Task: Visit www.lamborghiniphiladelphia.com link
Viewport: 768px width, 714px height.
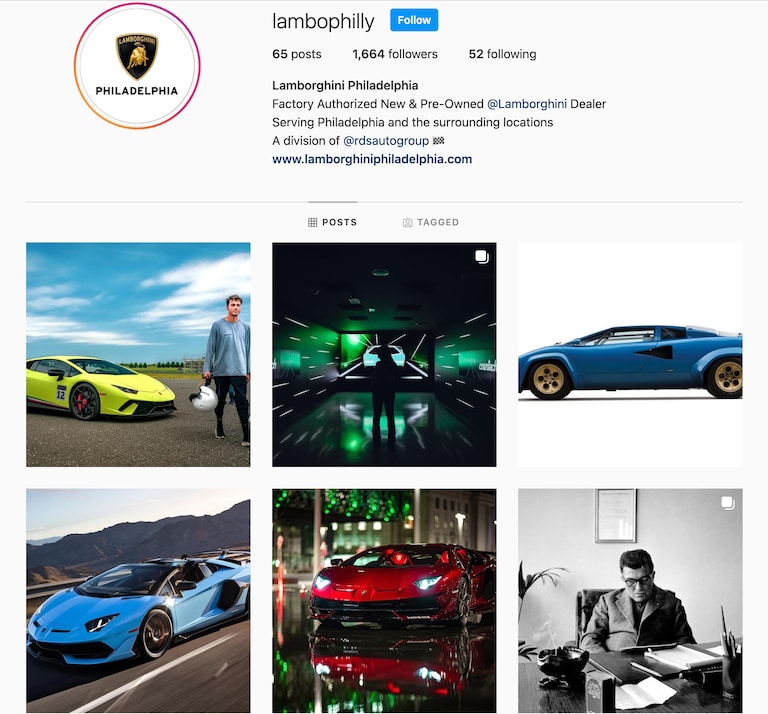Action: click(372, 159)
